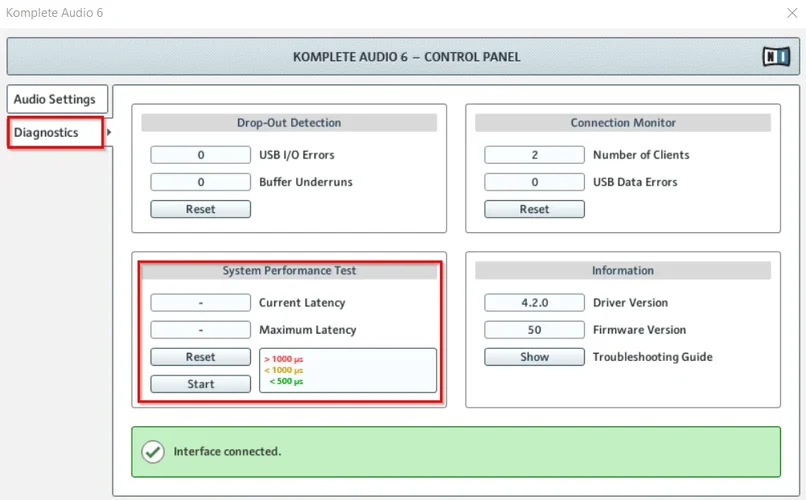Click the 'Troubleshooting Guide' label
This screenshot has height=500, width=806.
(x=653, y=357)
